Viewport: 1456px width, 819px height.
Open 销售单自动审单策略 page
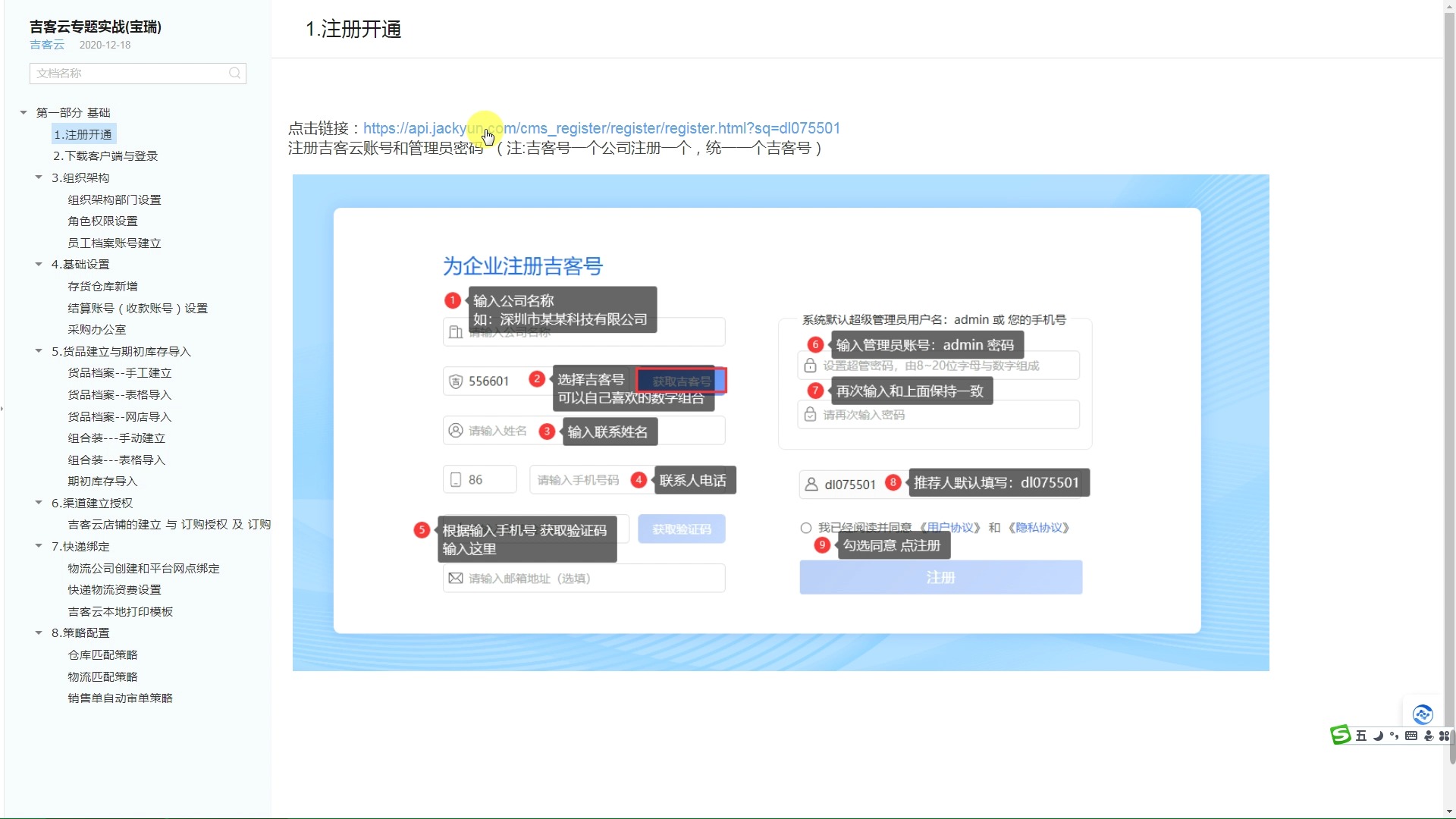pyautogui.click(x=121, y=698)
